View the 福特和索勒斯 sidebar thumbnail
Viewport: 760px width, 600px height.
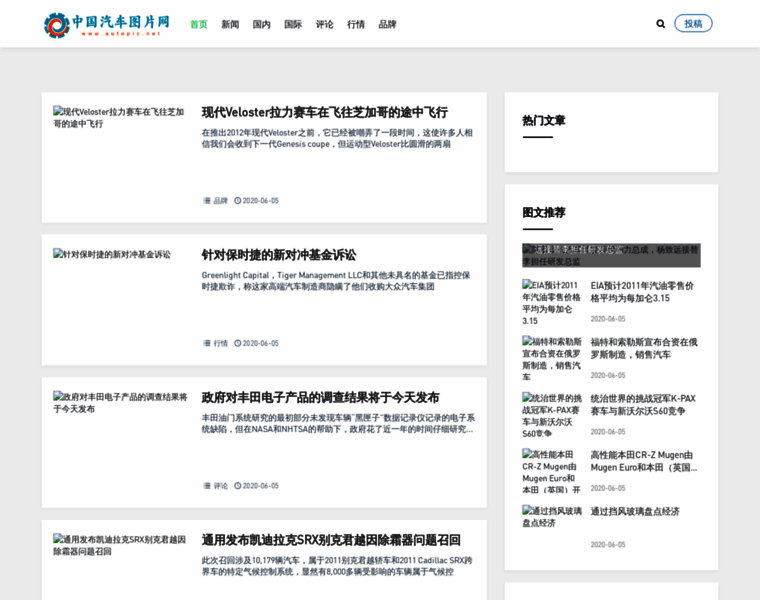pyautogui.click(x=552, y=358)
